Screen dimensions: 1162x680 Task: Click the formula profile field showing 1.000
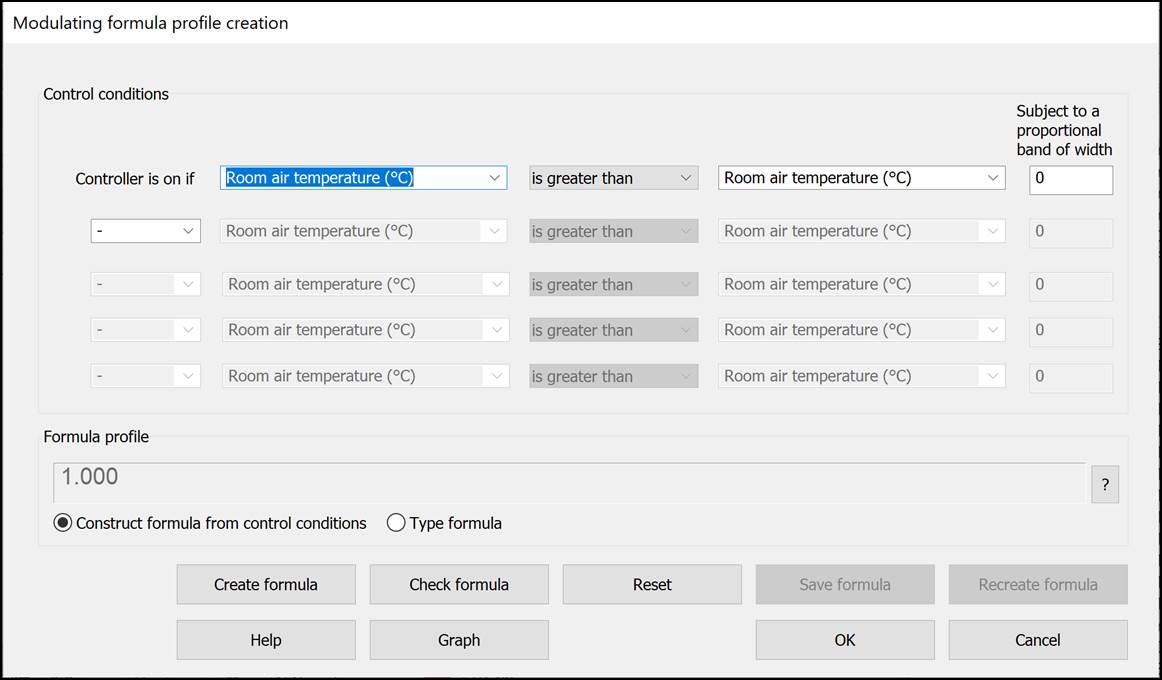click(x=569, y=483)
